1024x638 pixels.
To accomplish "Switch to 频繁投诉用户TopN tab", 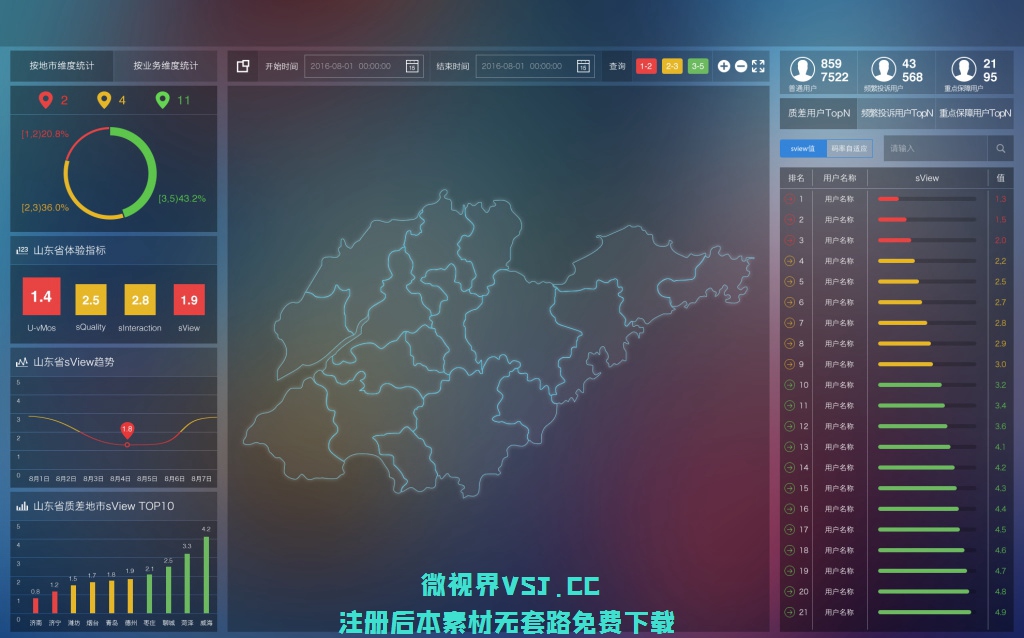I will point(896,113).
